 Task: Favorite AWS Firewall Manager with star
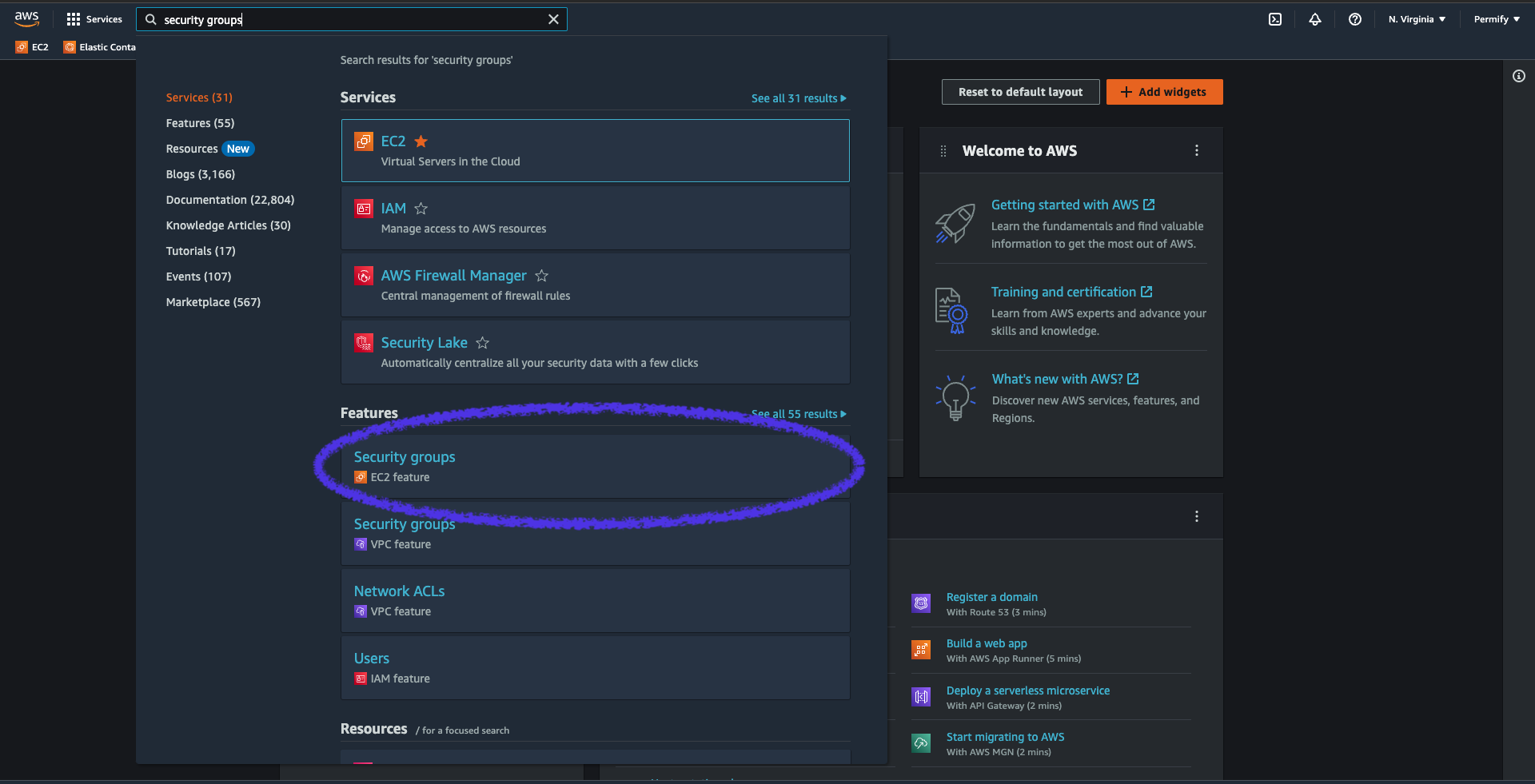542,276
